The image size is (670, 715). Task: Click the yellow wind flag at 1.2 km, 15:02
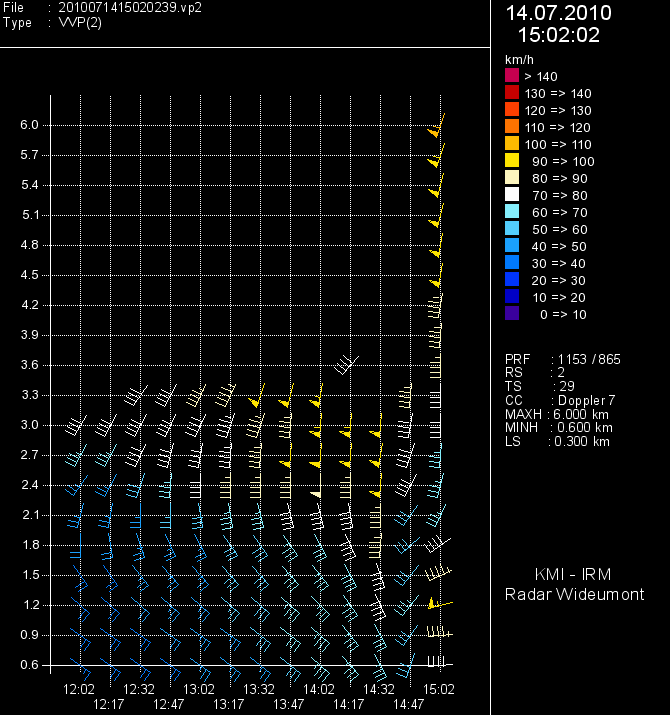point(437,604)
